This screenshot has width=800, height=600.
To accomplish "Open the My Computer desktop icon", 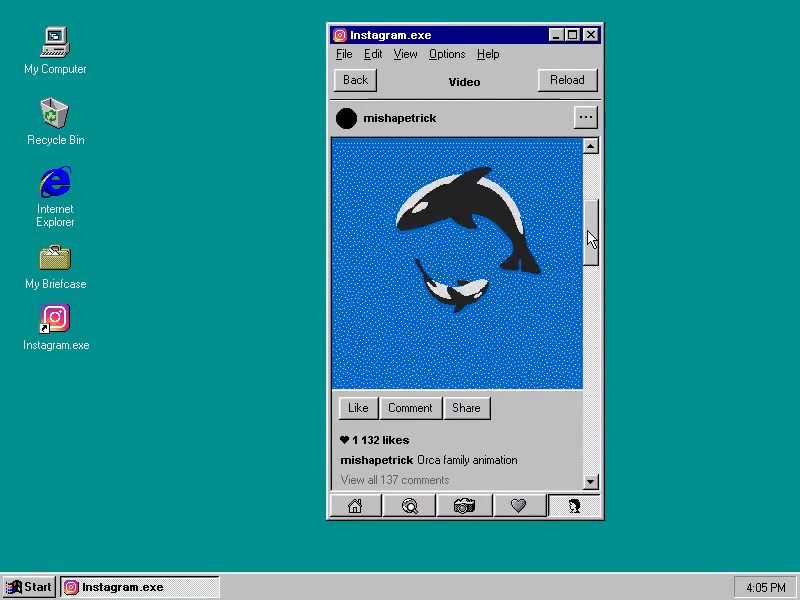I will 55,43.
